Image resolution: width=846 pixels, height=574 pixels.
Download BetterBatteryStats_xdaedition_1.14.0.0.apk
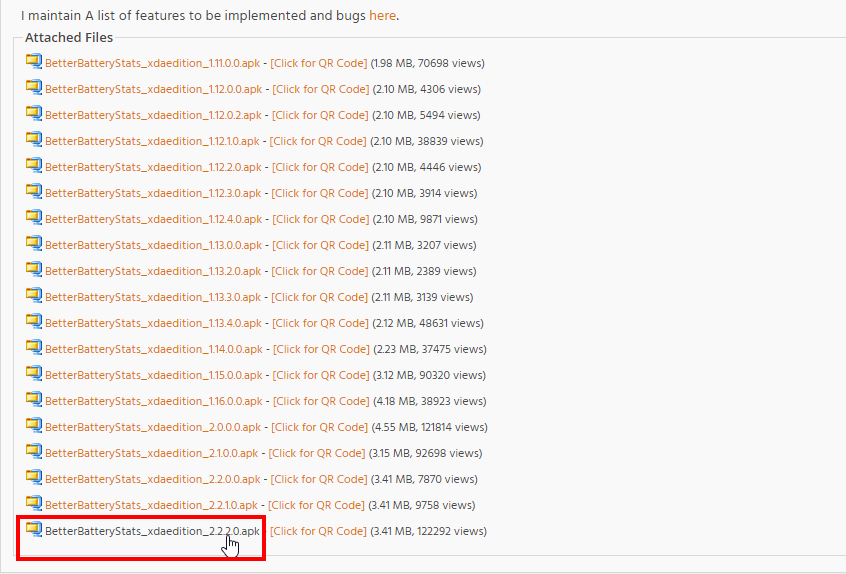click(154, 348)
